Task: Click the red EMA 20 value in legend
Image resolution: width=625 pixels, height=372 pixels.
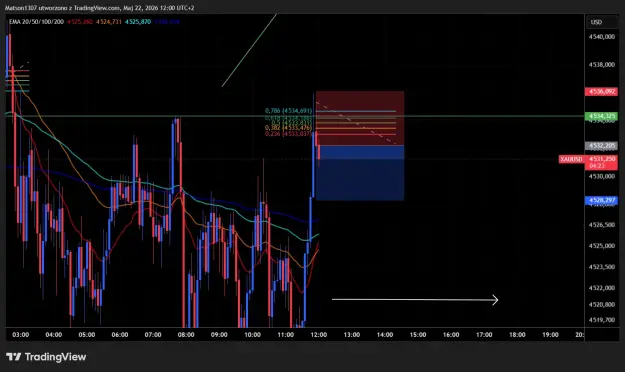Action: click(x=80, y=22)
